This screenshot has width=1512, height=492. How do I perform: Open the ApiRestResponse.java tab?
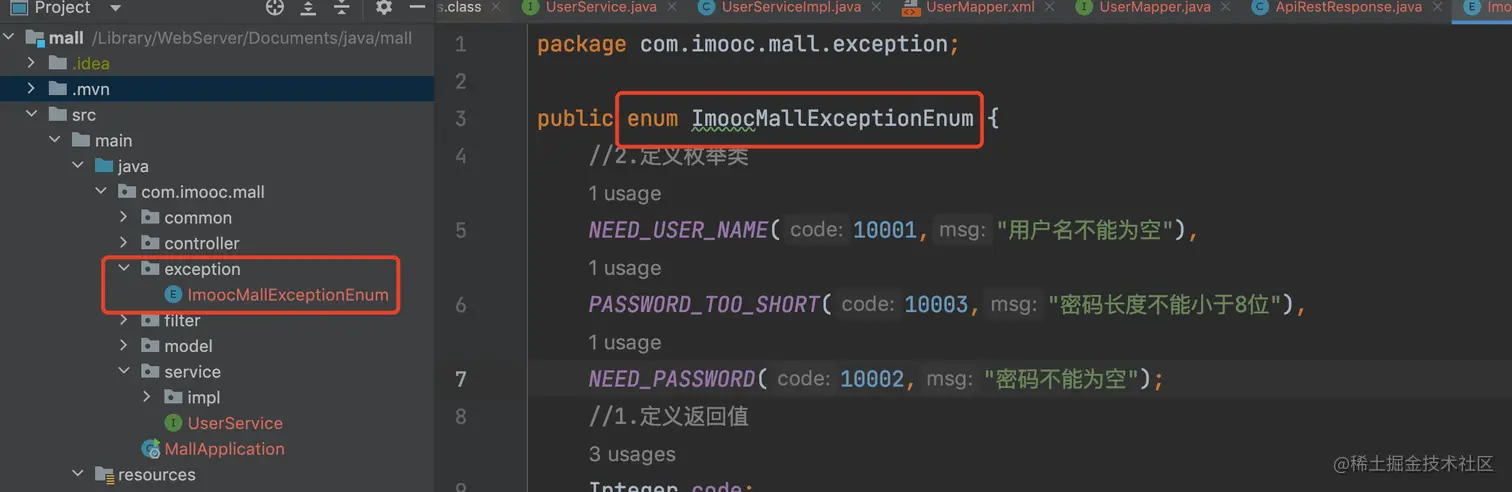(1347, 7)
